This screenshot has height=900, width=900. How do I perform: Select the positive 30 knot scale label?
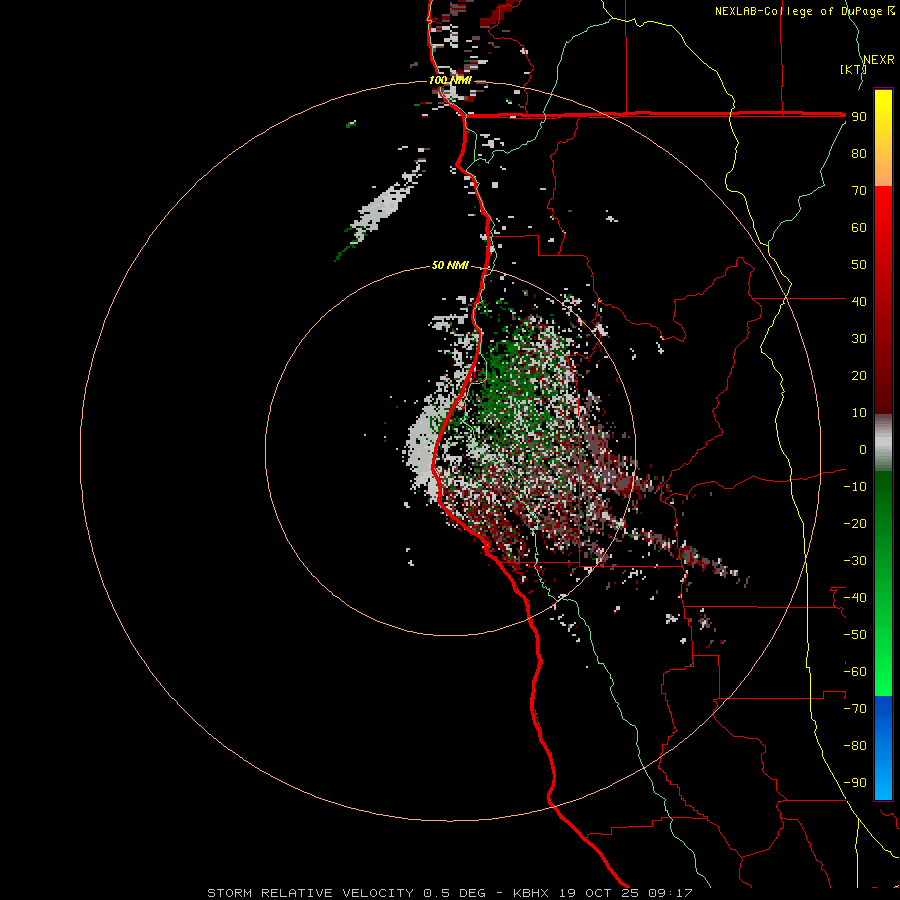(x=859, y=339)
